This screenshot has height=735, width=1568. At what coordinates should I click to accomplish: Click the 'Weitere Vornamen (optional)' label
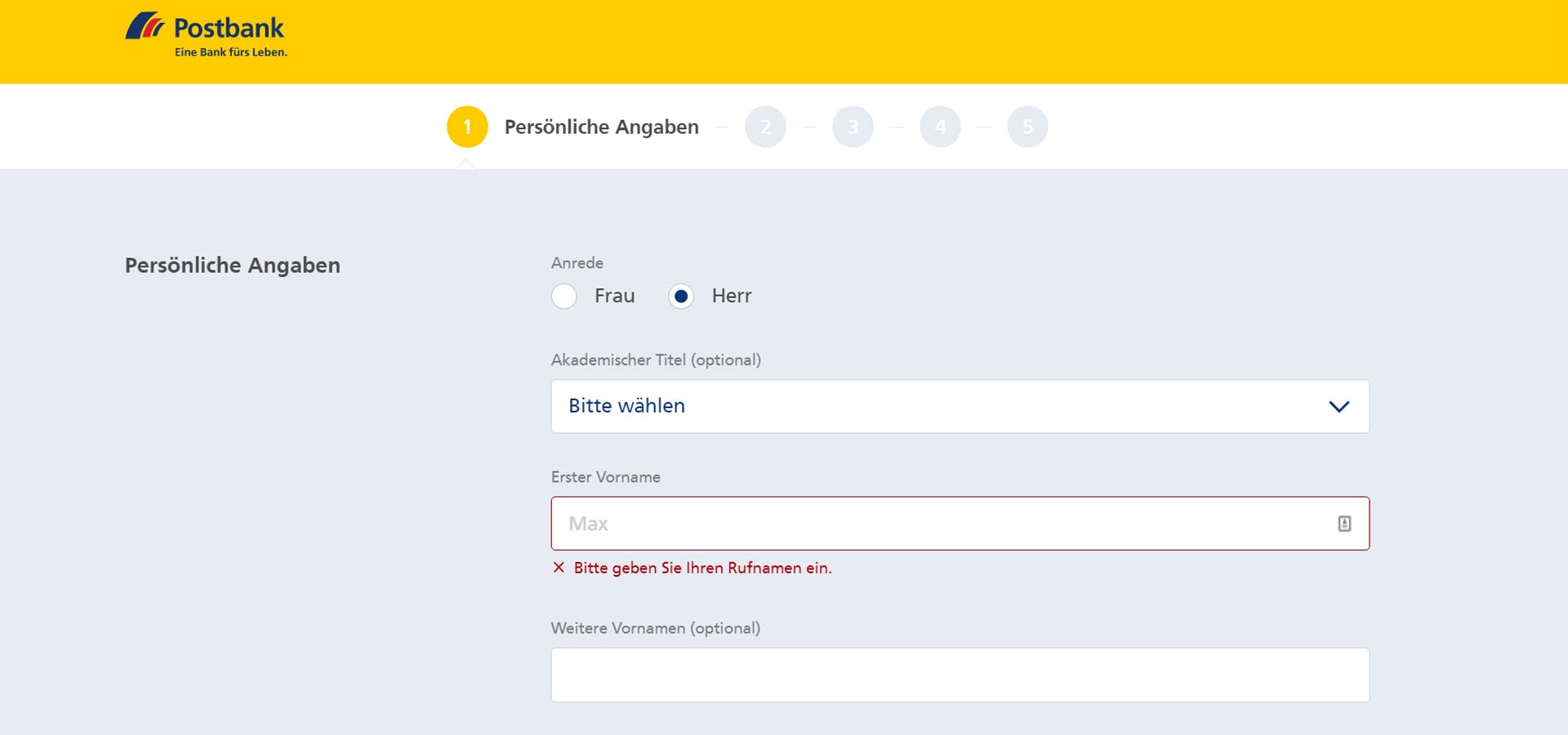tap(656, 628)
